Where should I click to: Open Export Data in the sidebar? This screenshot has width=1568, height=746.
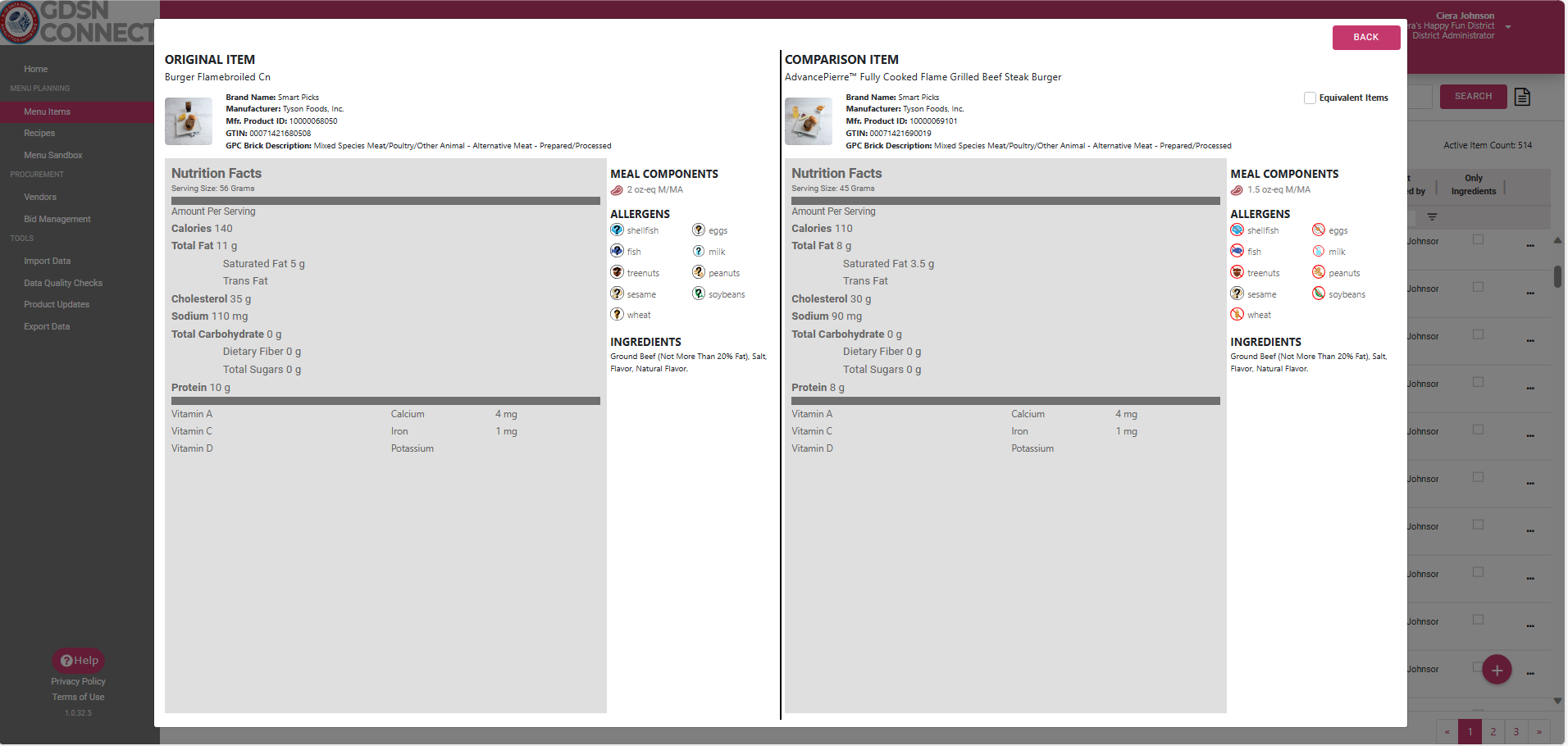point(47,326)
